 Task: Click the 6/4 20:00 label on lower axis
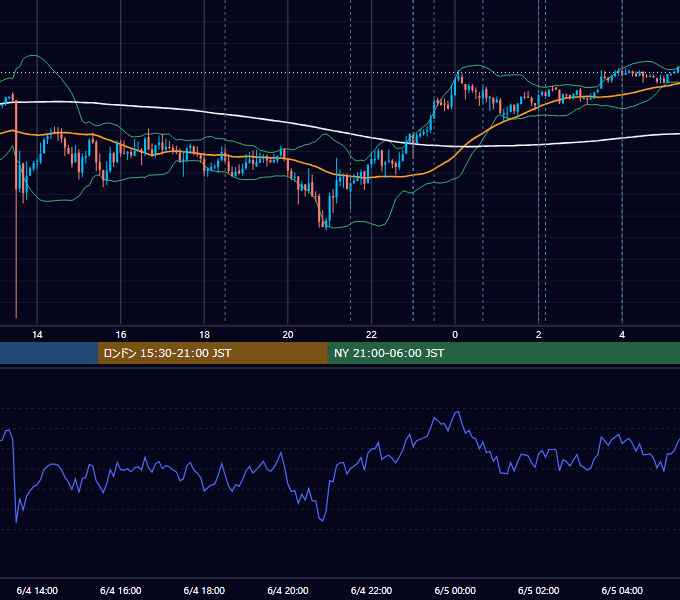pos(288,590)
